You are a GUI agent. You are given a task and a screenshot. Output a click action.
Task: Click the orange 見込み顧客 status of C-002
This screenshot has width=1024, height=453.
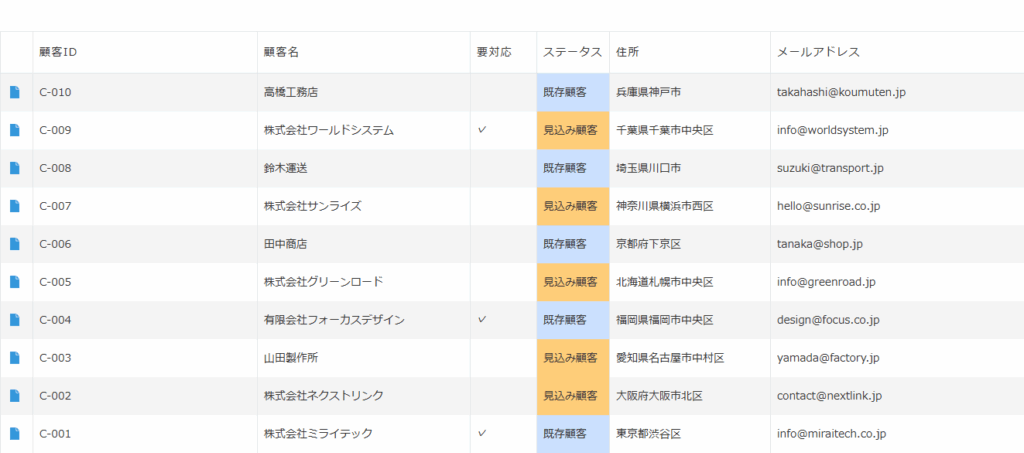click(x=572, y=396)
